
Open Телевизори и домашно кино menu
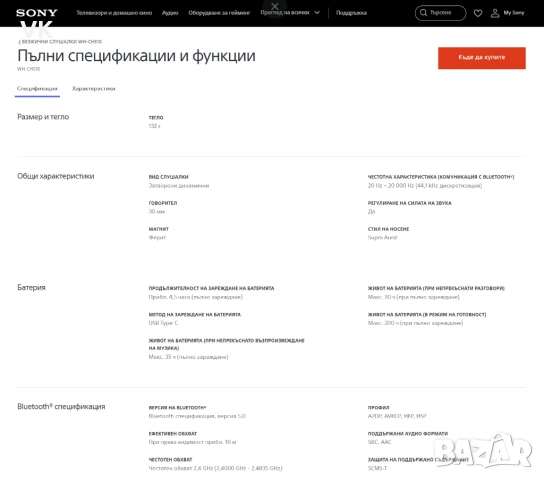pos(114,13)
